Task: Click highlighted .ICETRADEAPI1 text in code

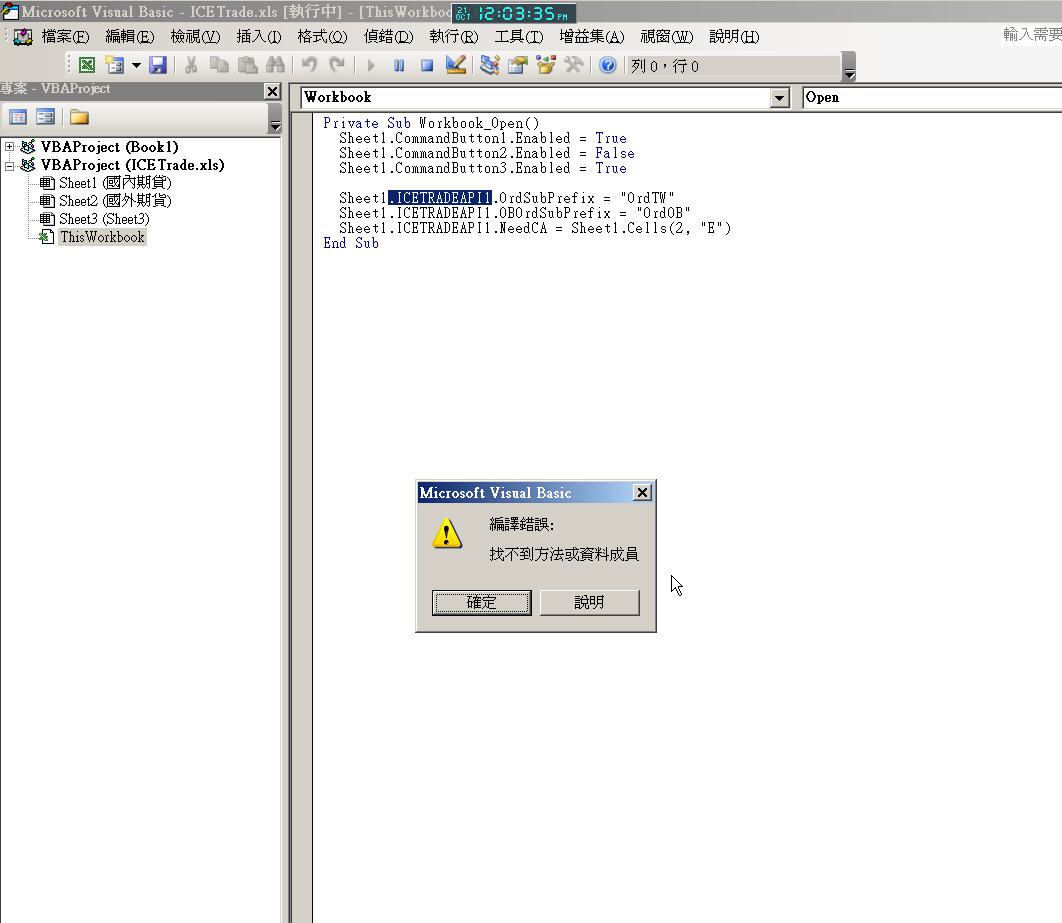Action: click(440, 198)
